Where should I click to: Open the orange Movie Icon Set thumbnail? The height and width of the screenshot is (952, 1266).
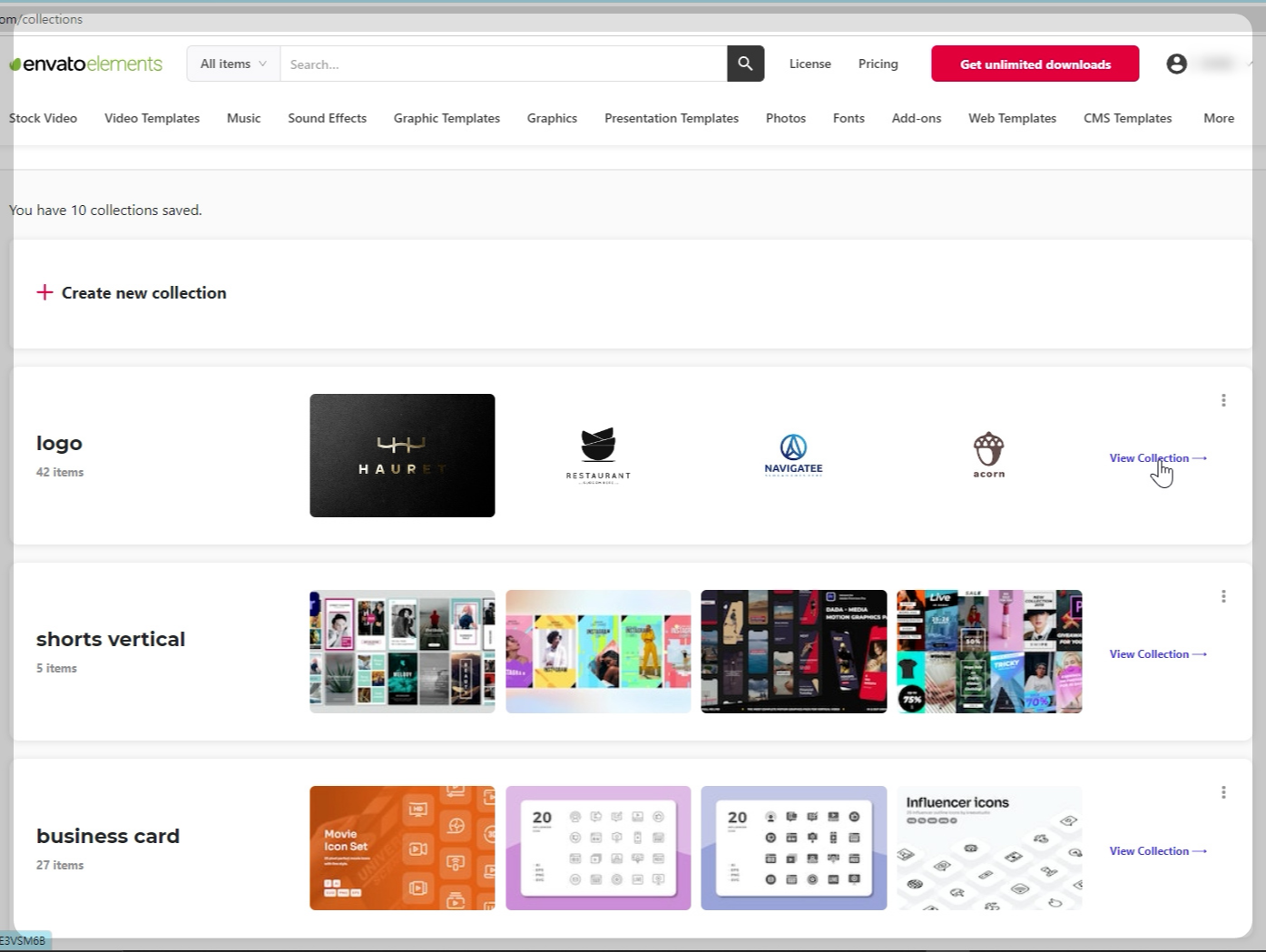[402, 848]
